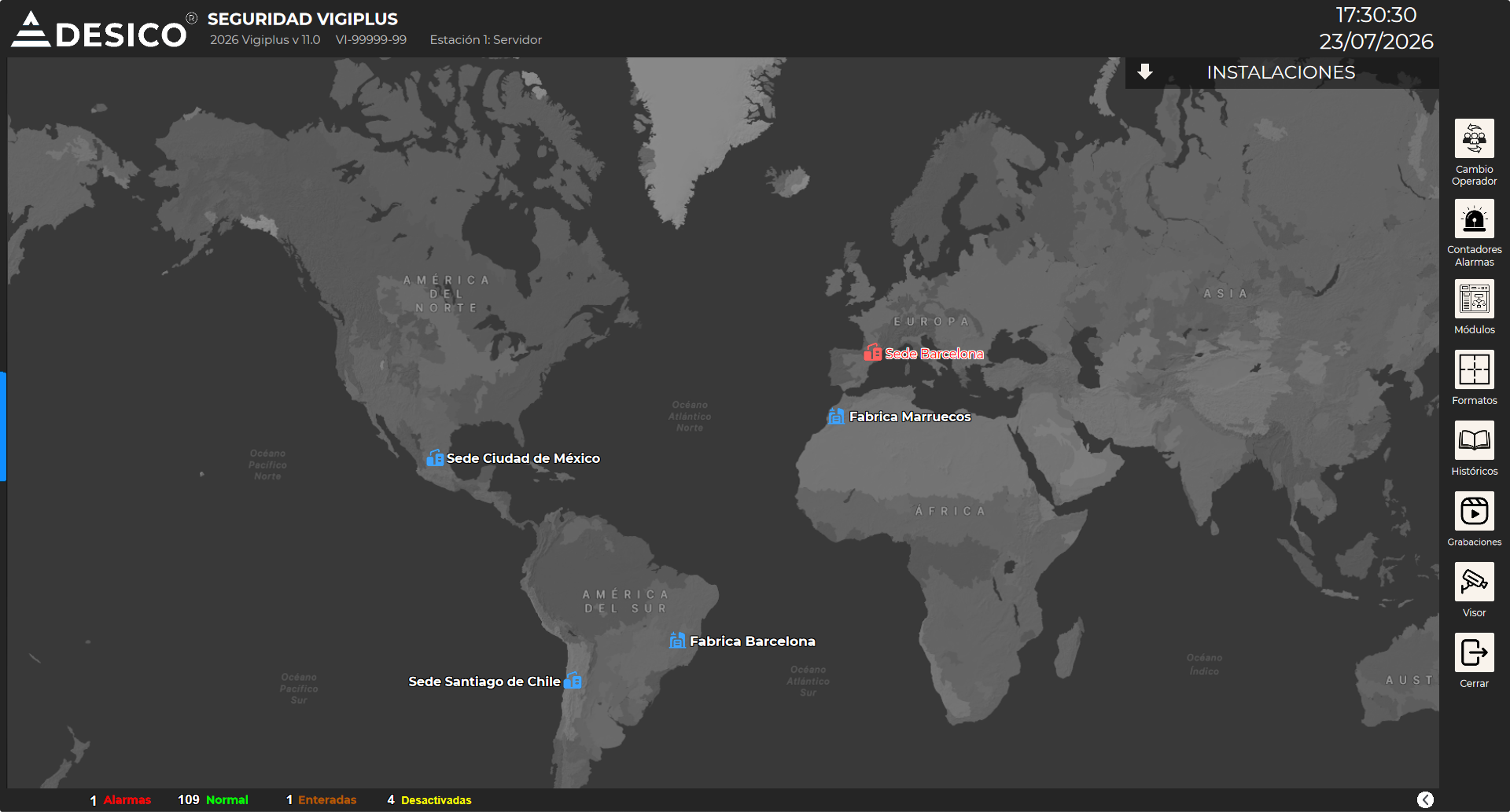This screenshot has width=1510, height=812.
Task: Open the Visor camera icon
Action: pos(1474,582)
